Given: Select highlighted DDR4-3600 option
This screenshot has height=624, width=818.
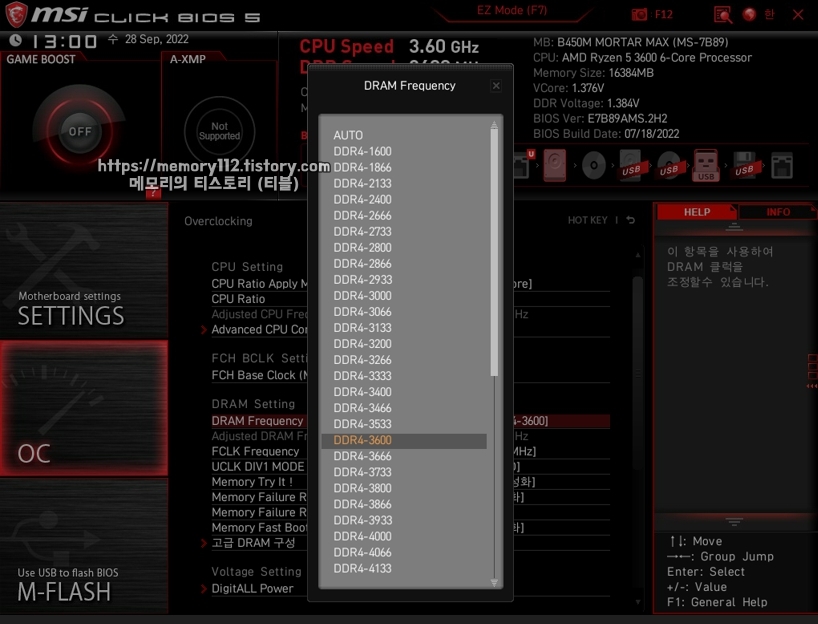Looking at the screenshot, I should tap(404, 440).
